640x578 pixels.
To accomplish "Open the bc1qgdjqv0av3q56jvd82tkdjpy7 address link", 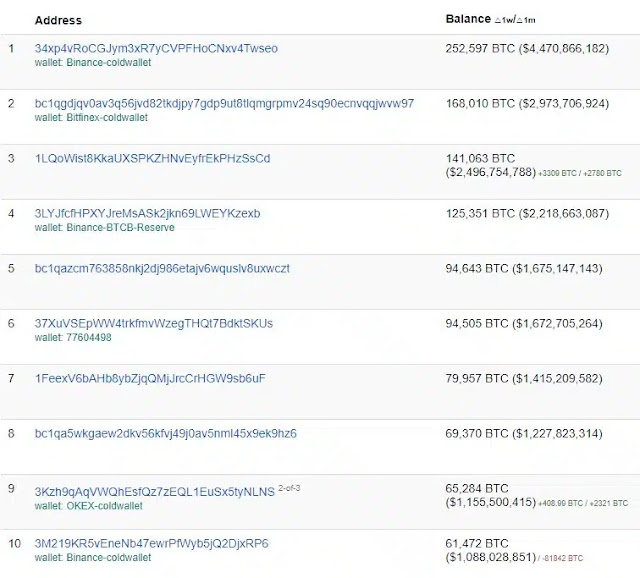I will (224, 104).
